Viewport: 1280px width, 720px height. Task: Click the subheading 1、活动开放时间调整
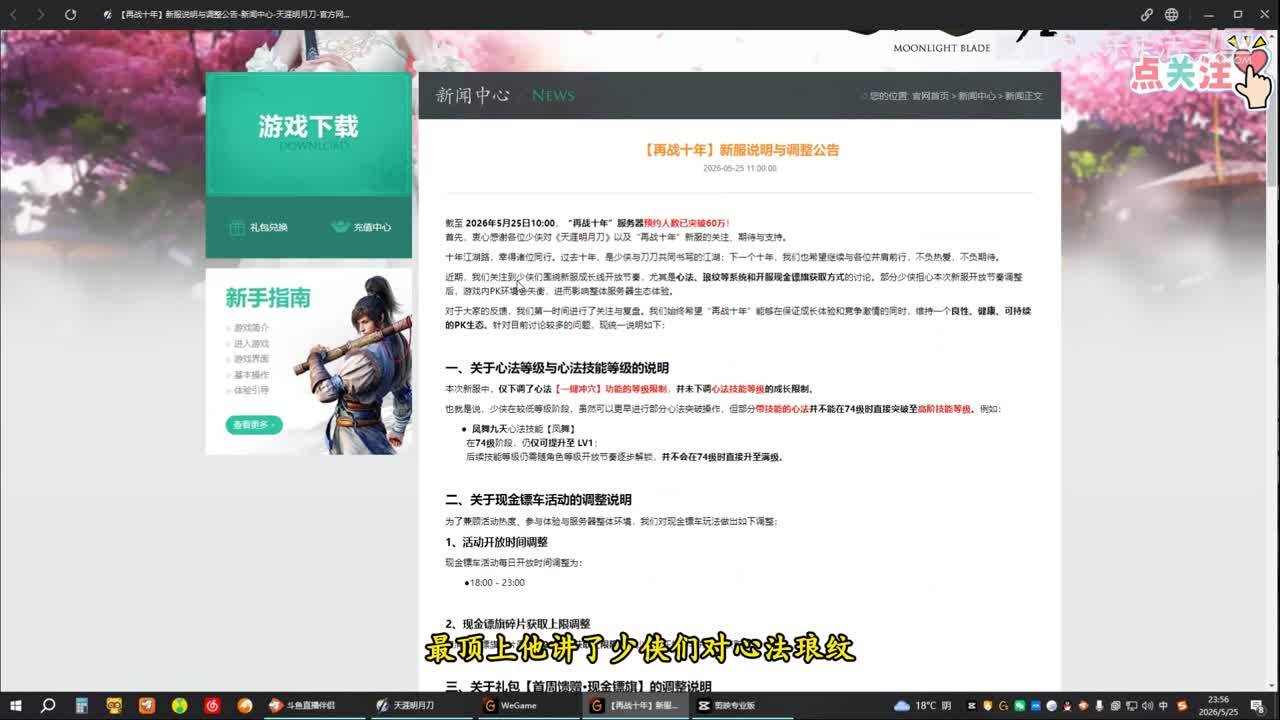point(497,542)
